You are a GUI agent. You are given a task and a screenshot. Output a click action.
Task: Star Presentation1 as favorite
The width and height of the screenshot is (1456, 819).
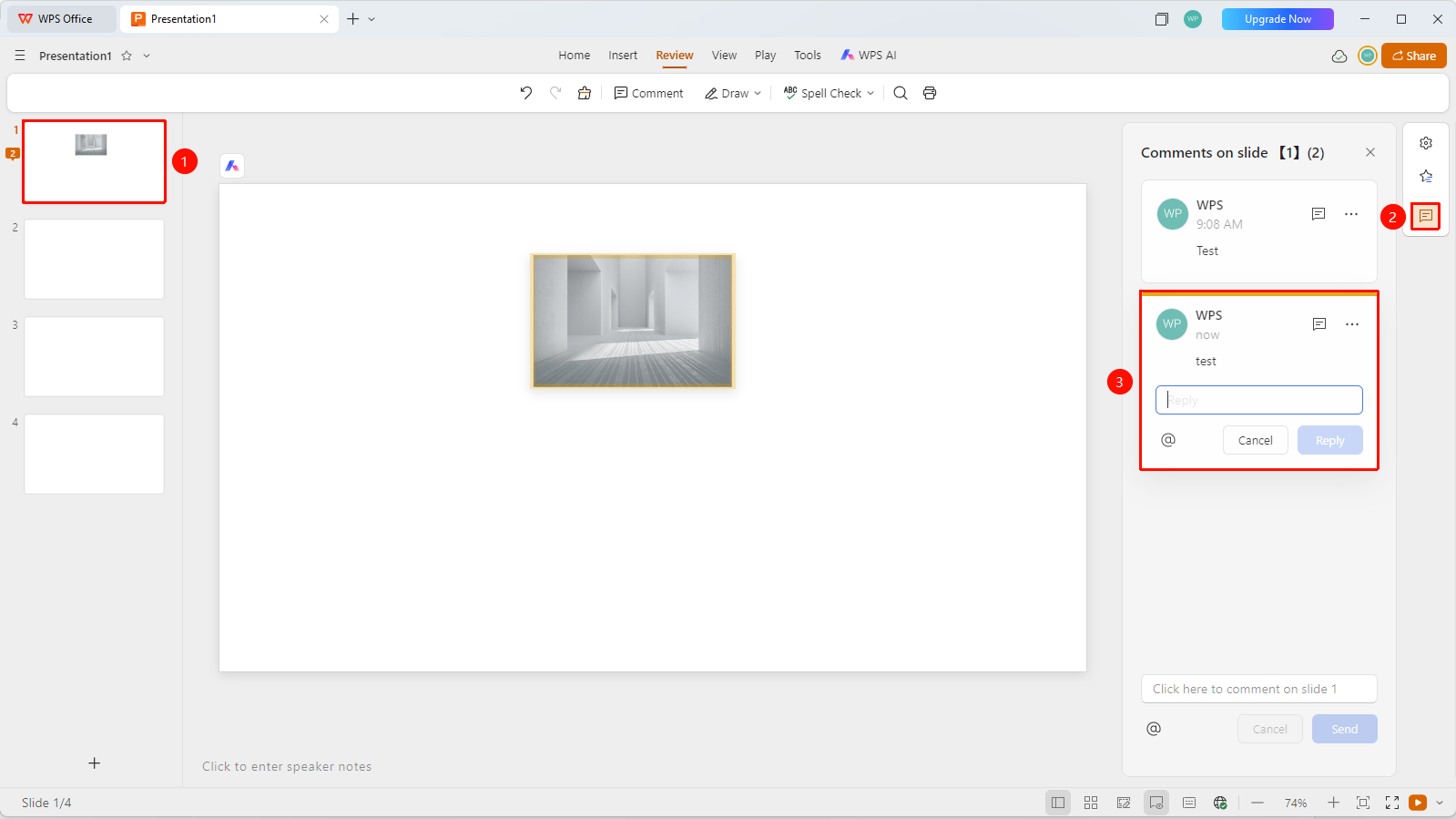pos(127,56)
